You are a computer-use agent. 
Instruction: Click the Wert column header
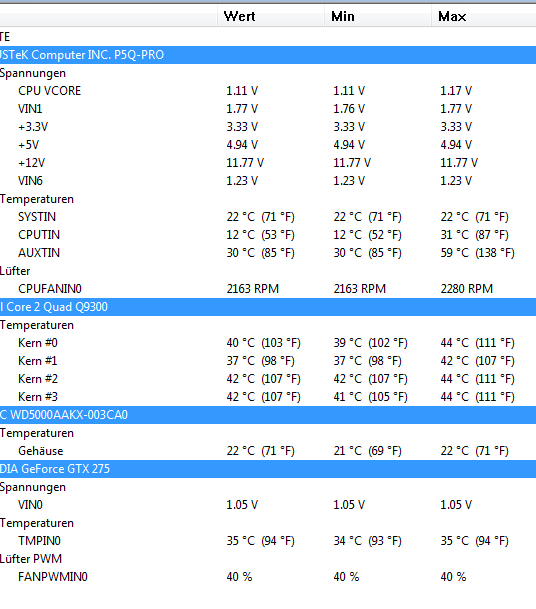click(271, 16)
